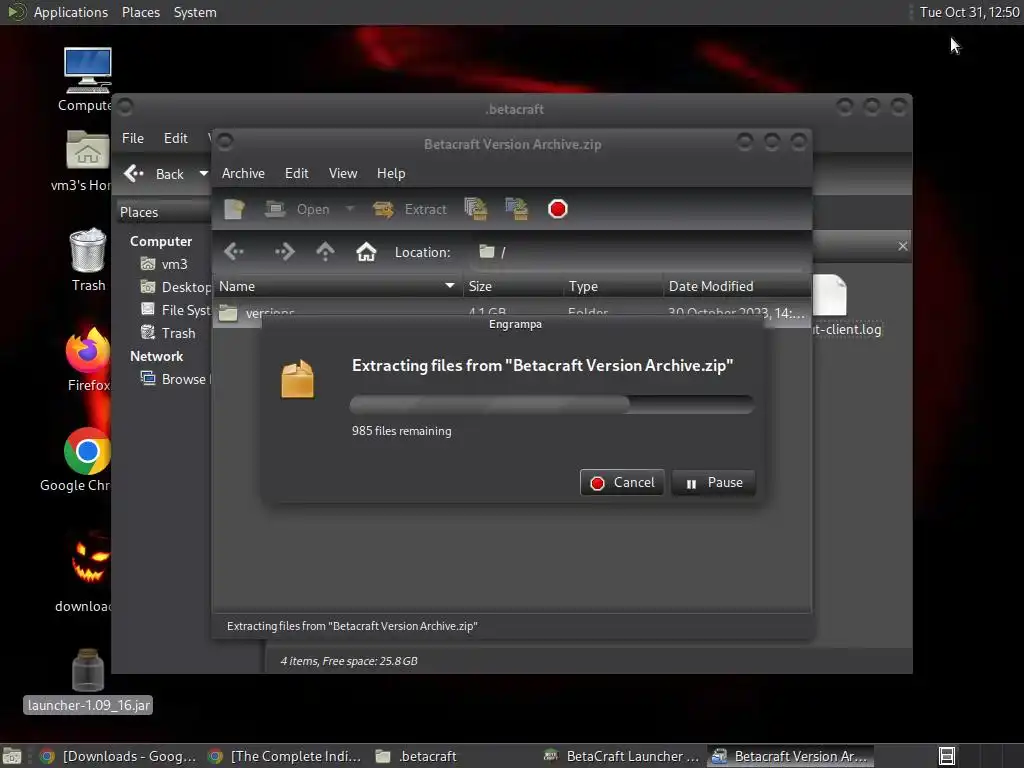Click the Extract toolbar button
The width and height of the screenshot is (1024, 768).
(409, 209)
